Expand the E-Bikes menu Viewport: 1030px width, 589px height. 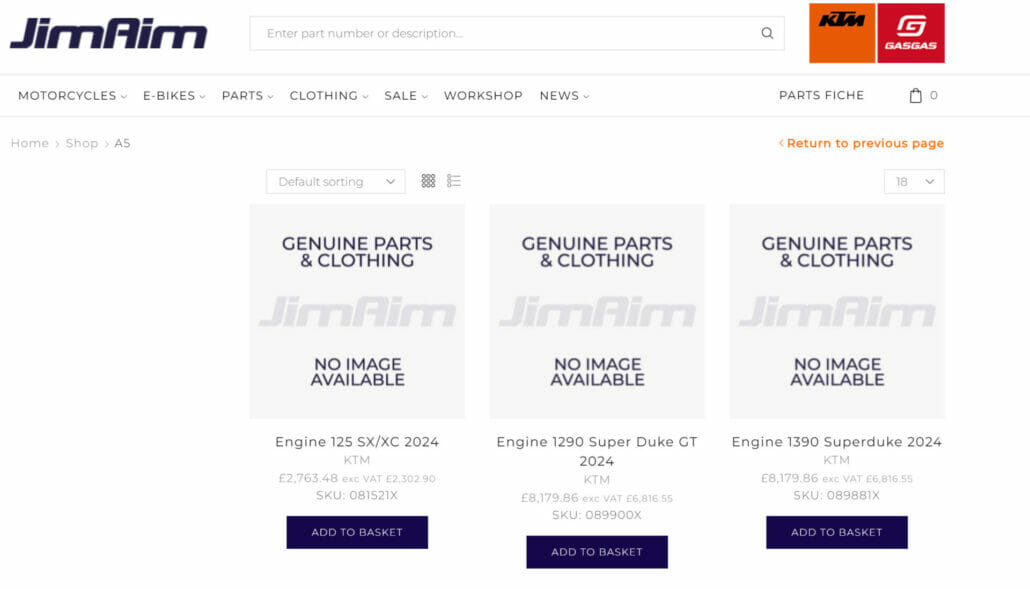173,96
